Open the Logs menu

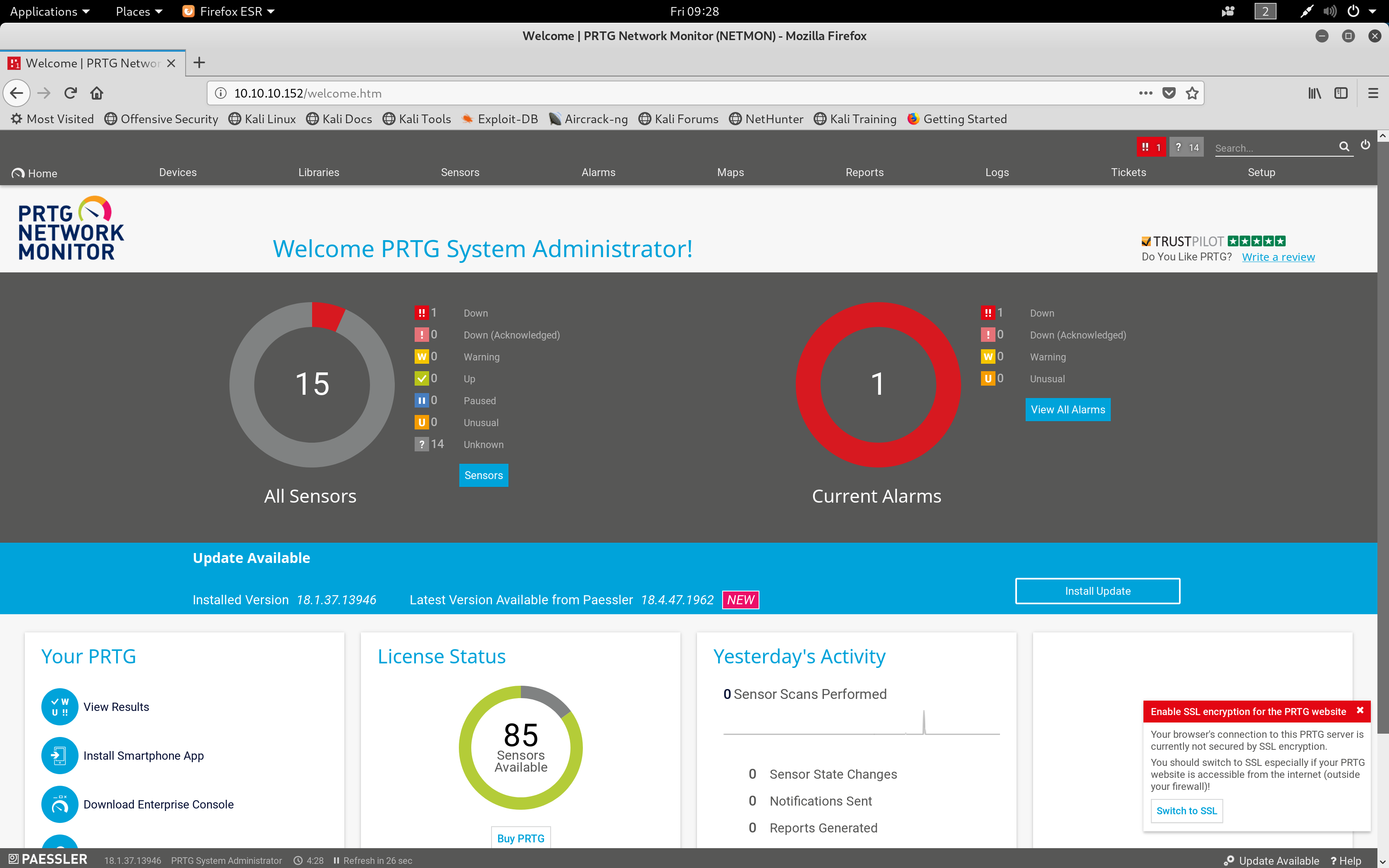[x=997, y=172]
